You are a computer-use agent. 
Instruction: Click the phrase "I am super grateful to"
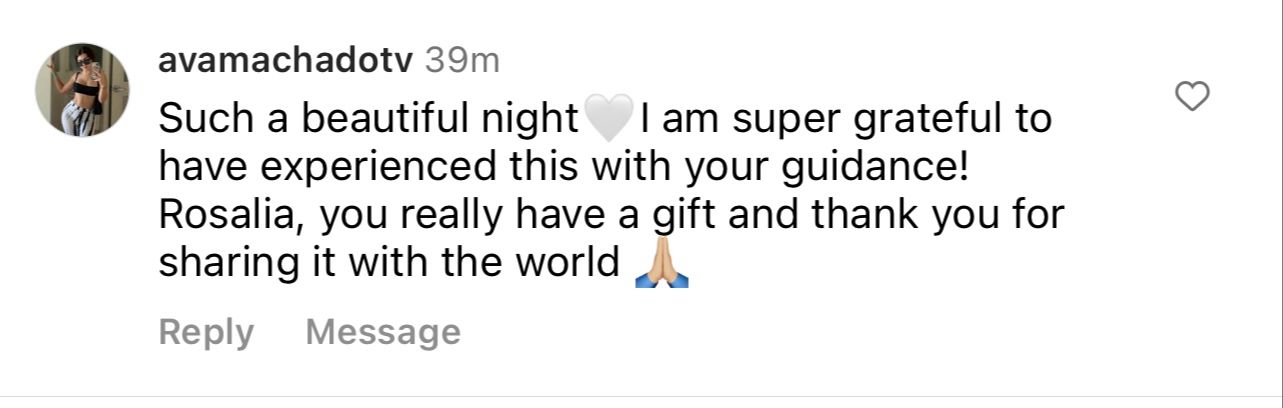(846, 120)
